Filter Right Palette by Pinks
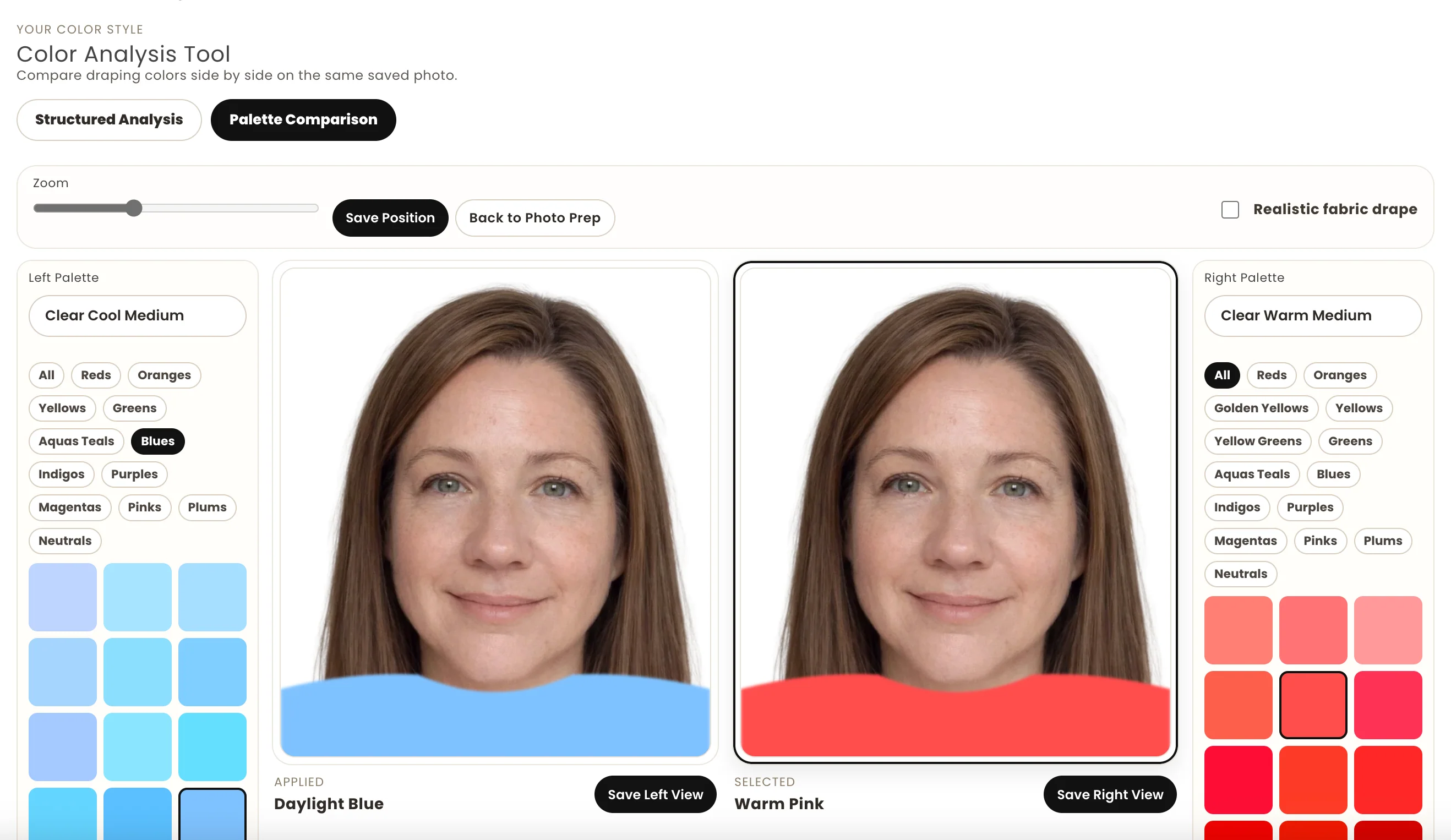Image resolution: width=1451 pixels, height=840 pixels. (x=1321, y=541)
